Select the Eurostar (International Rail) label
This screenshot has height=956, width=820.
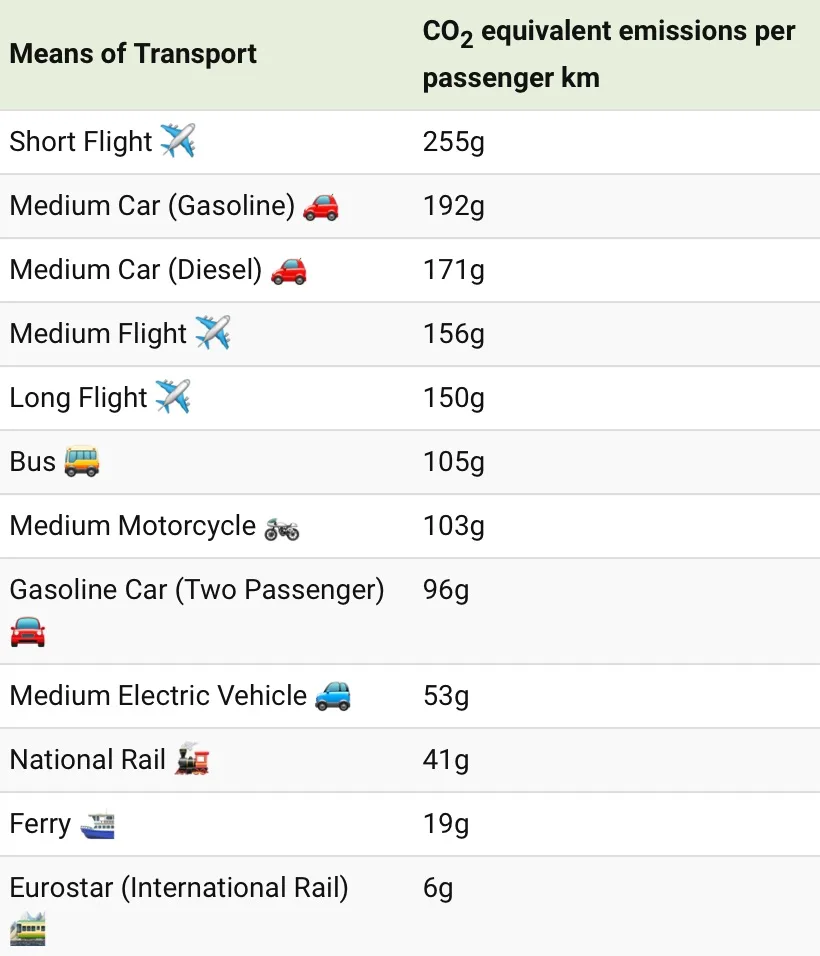[x=179, y=888]
